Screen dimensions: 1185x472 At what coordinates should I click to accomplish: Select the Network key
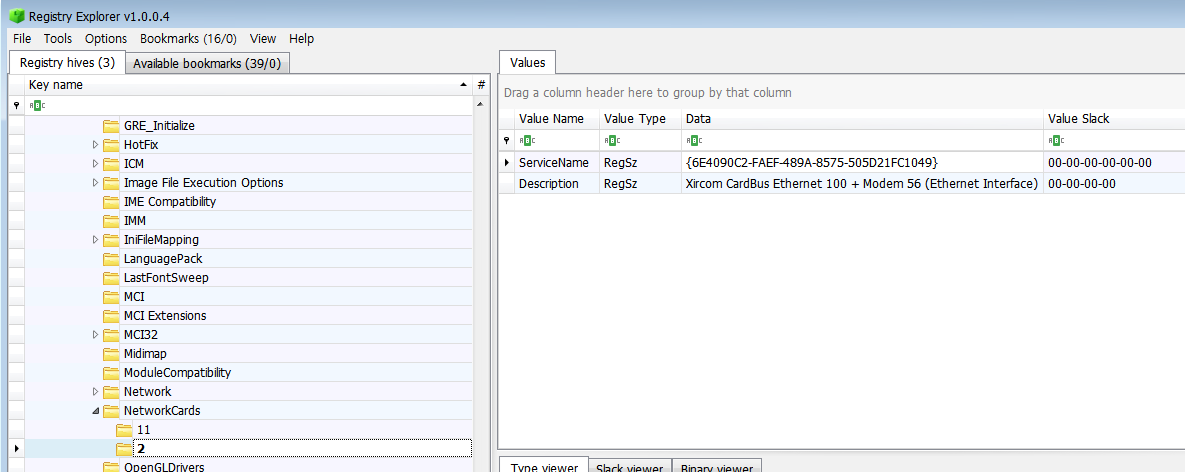click(147, 391)
